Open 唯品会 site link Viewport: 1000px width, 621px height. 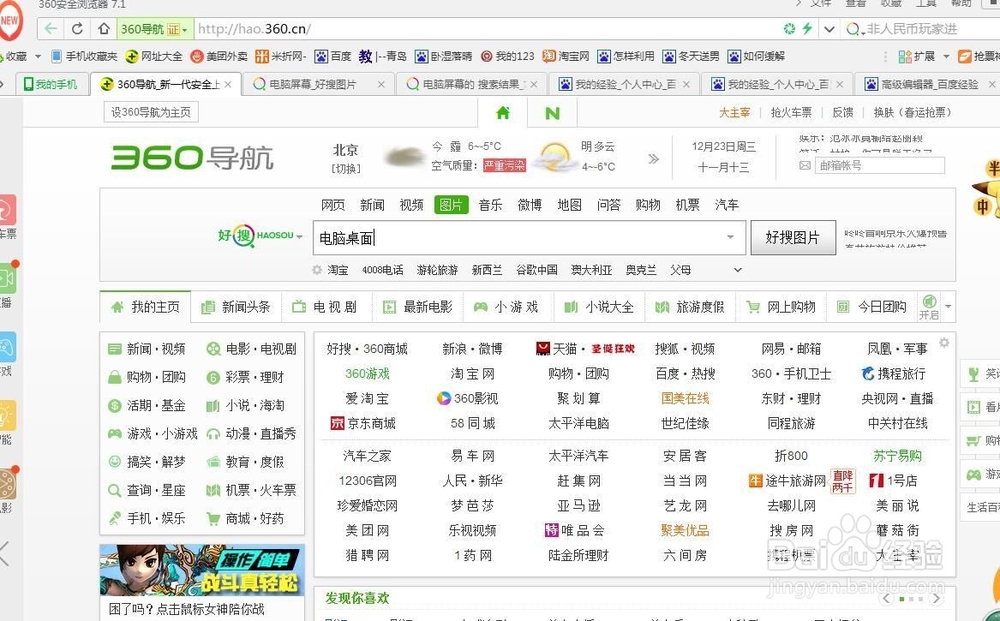tap(575, 530)
